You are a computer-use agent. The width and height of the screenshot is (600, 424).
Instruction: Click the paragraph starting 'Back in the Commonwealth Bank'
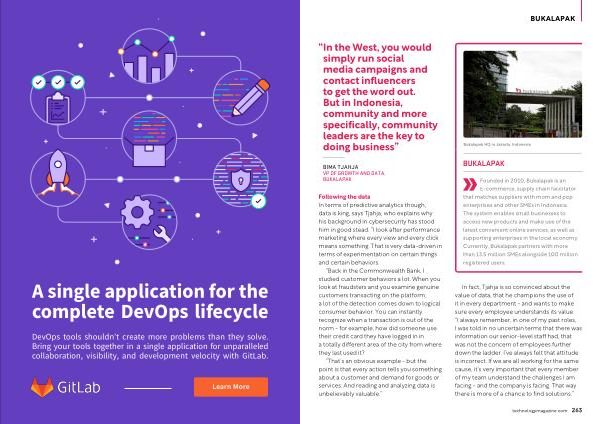click(x=380, y=312)
